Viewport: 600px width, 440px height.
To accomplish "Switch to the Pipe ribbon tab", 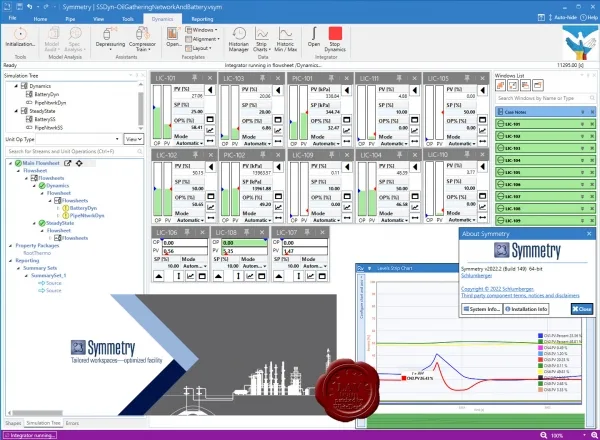I will [70, 19].
